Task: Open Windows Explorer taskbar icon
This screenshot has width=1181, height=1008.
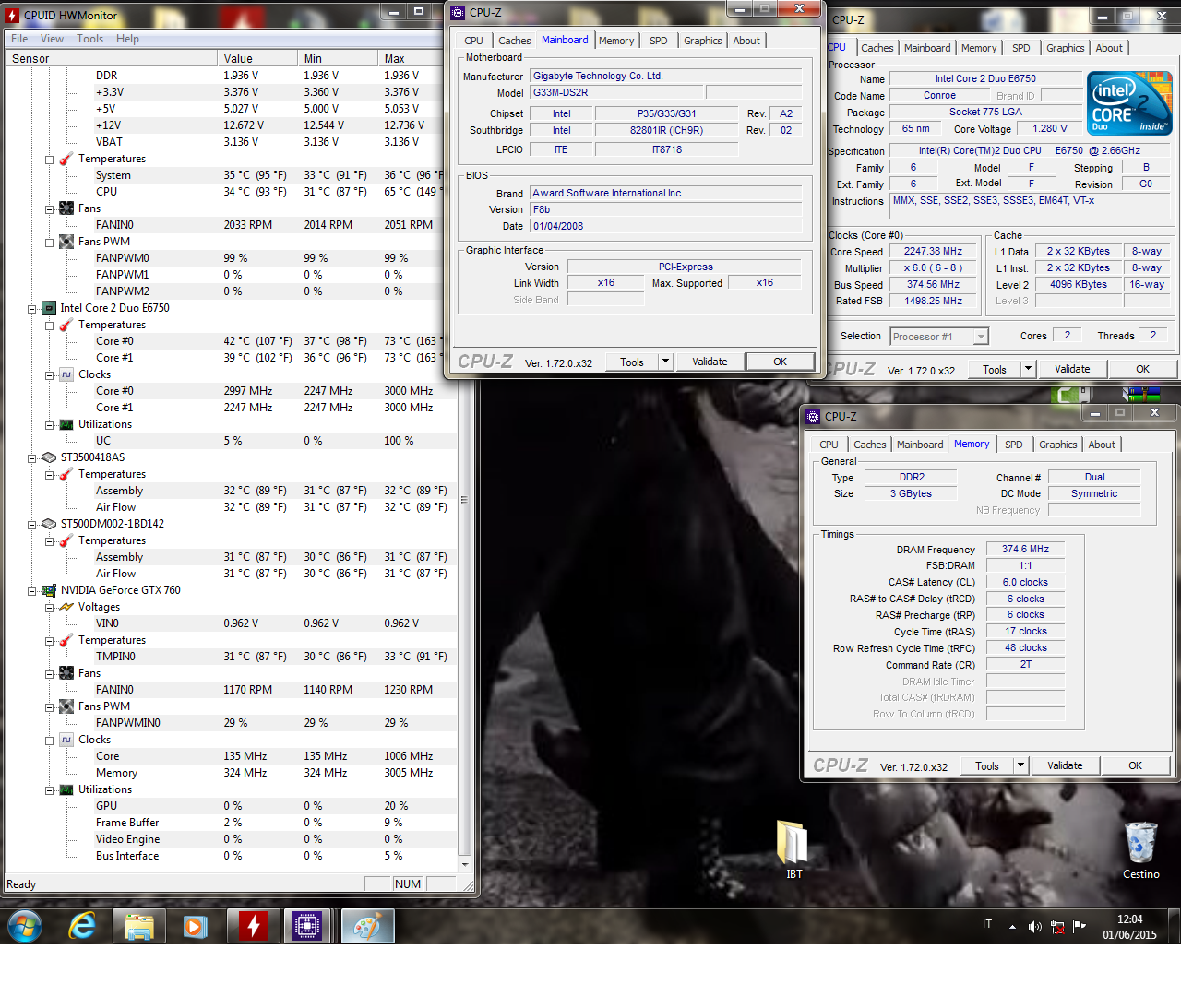Action: click(x=139, y=926)
